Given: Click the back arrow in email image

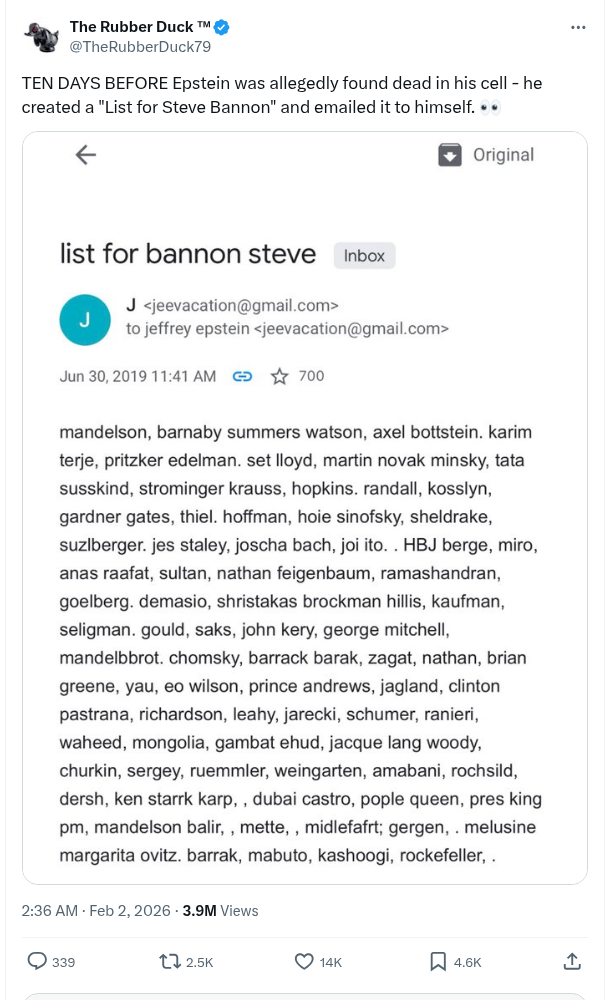Looking at the screenshot, I should click(86, 154).
